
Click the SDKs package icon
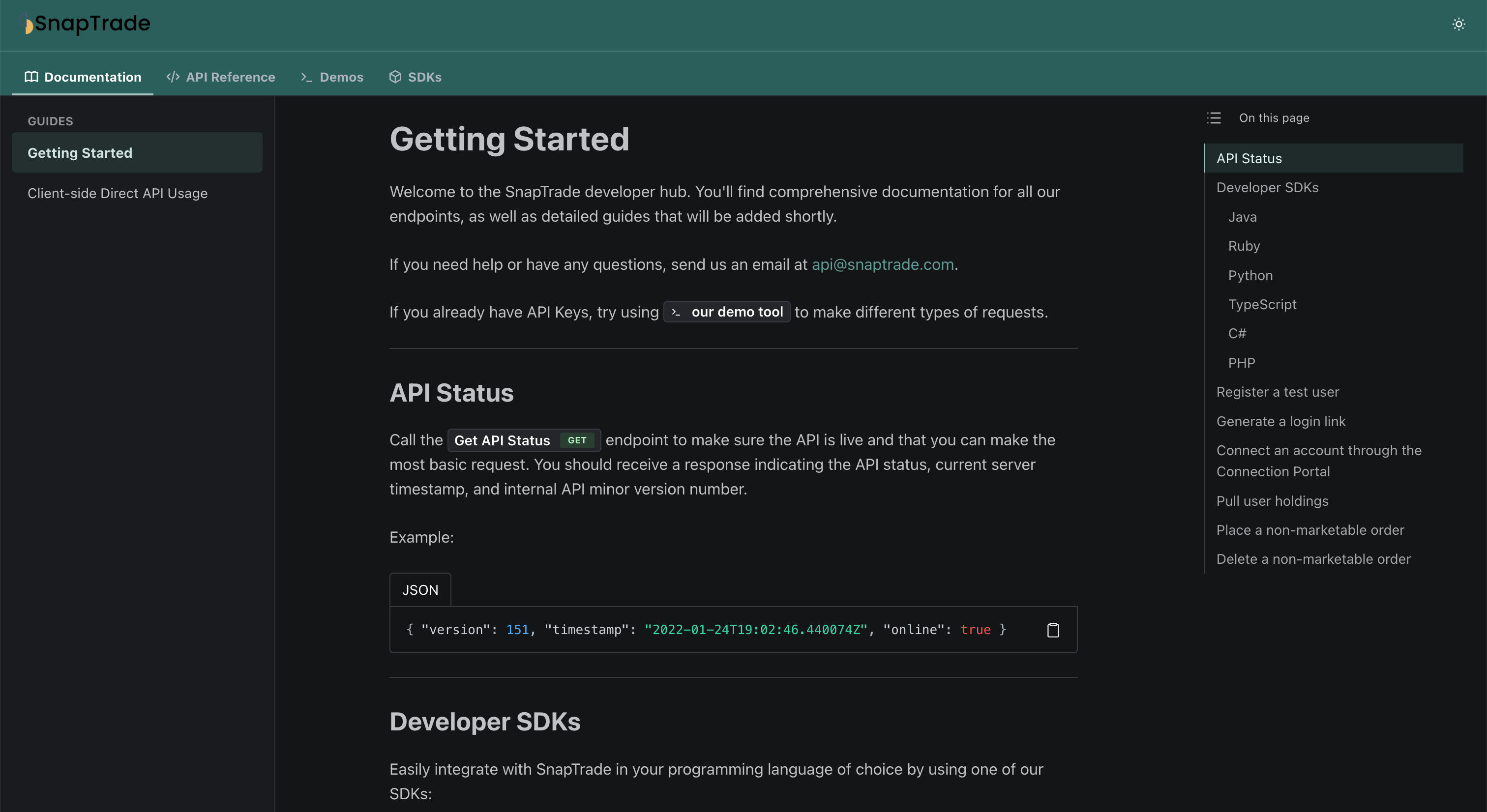point(395,77)
